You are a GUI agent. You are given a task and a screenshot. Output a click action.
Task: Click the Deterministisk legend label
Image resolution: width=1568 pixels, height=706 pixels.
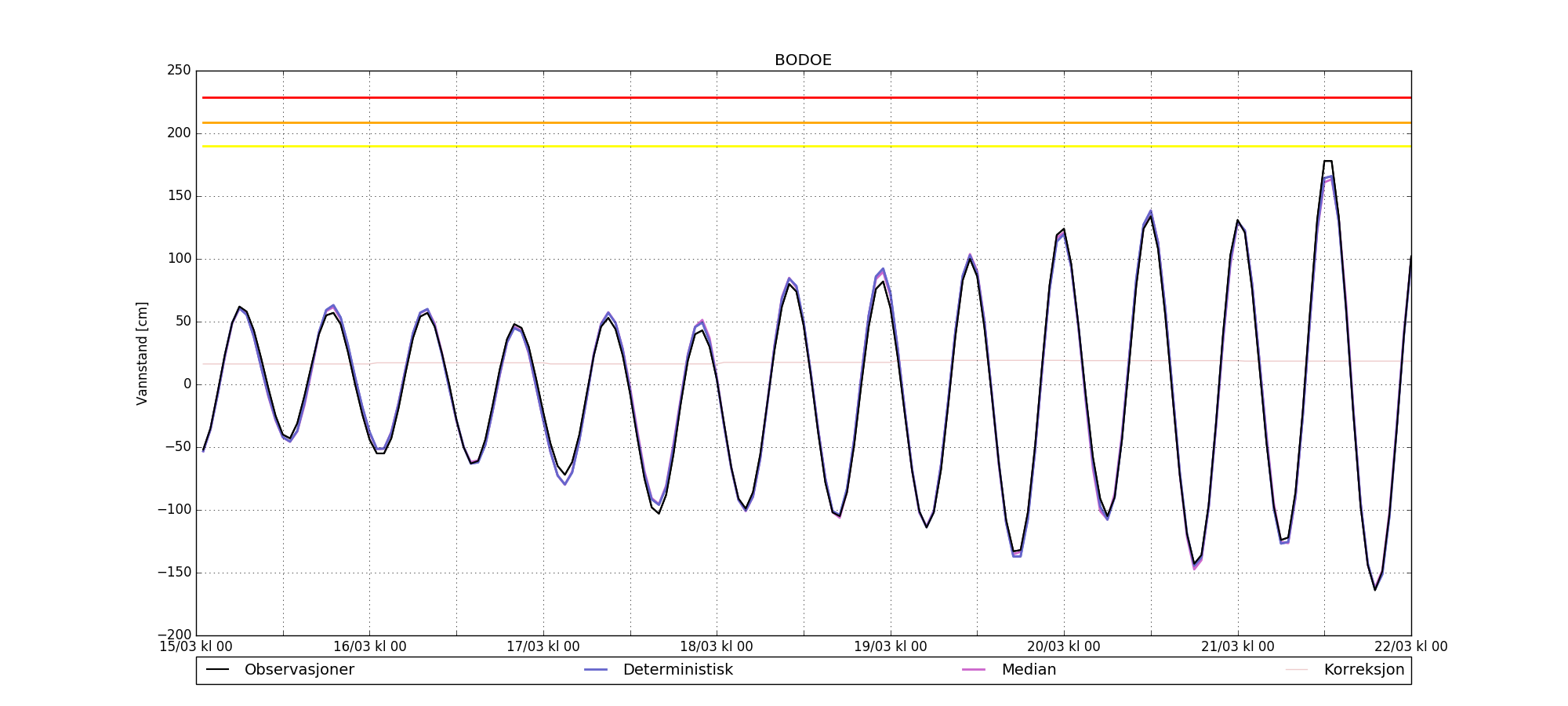click(677, 670)
